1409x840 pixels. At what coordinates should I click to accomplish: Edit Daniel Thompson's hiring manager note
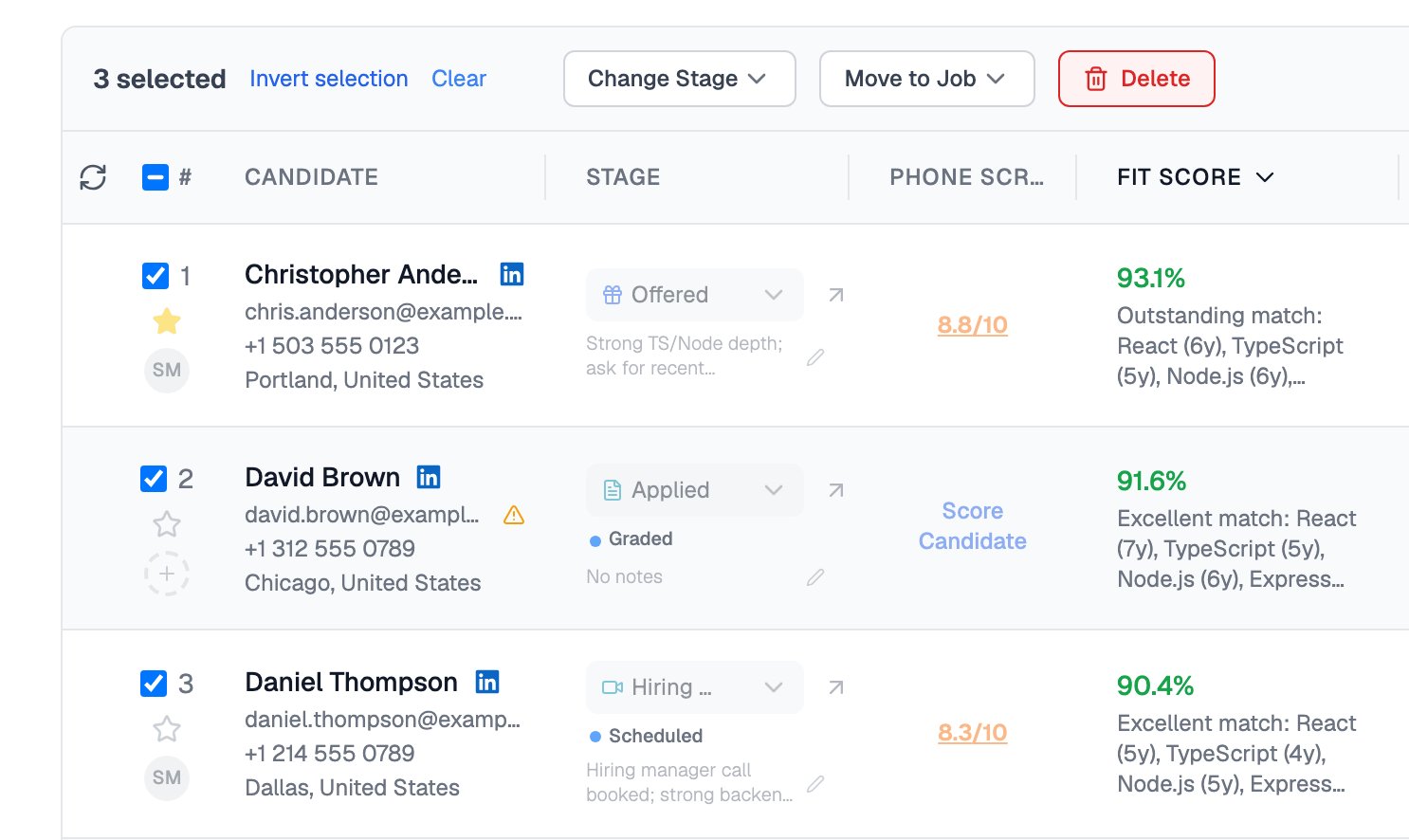[815, 783]
